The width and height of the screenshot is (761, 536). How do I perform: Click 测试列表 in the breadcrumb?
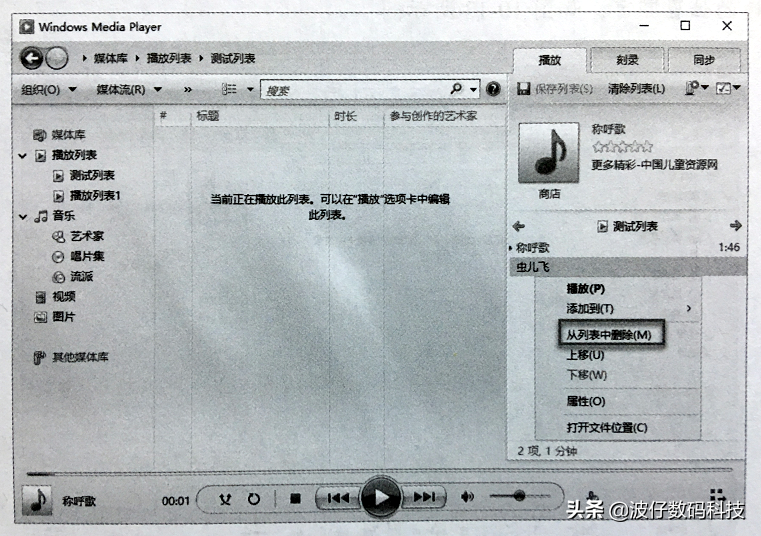(x=233, y=58)
